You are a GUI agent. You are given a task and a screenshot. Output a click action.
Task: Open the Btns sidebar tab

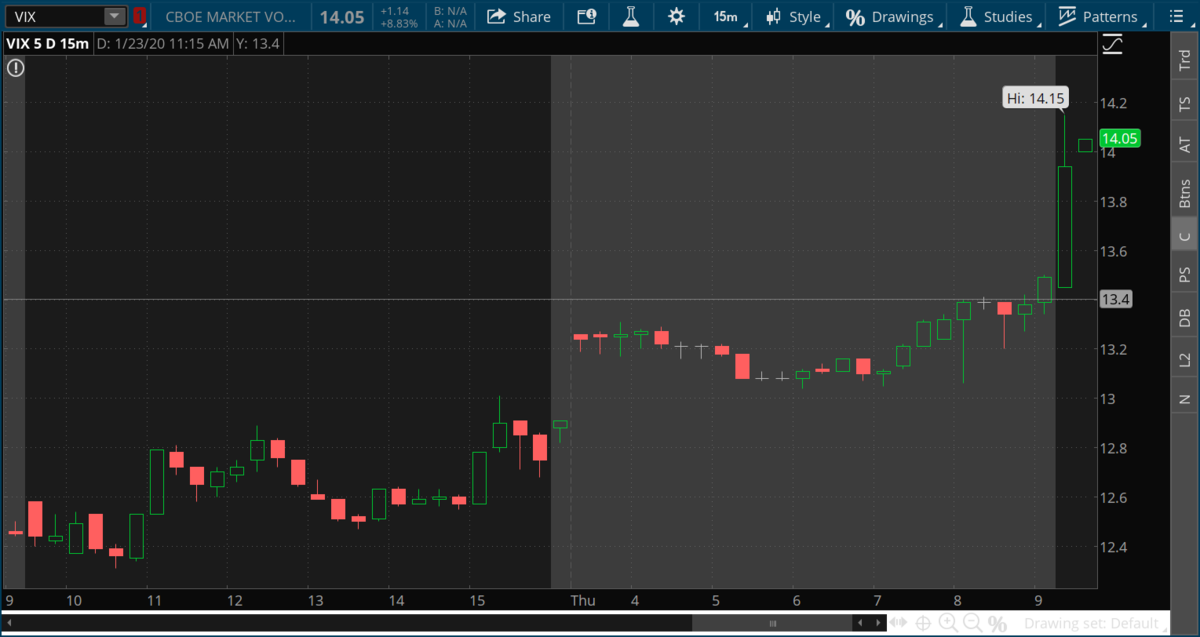(x=1185, y=192)
